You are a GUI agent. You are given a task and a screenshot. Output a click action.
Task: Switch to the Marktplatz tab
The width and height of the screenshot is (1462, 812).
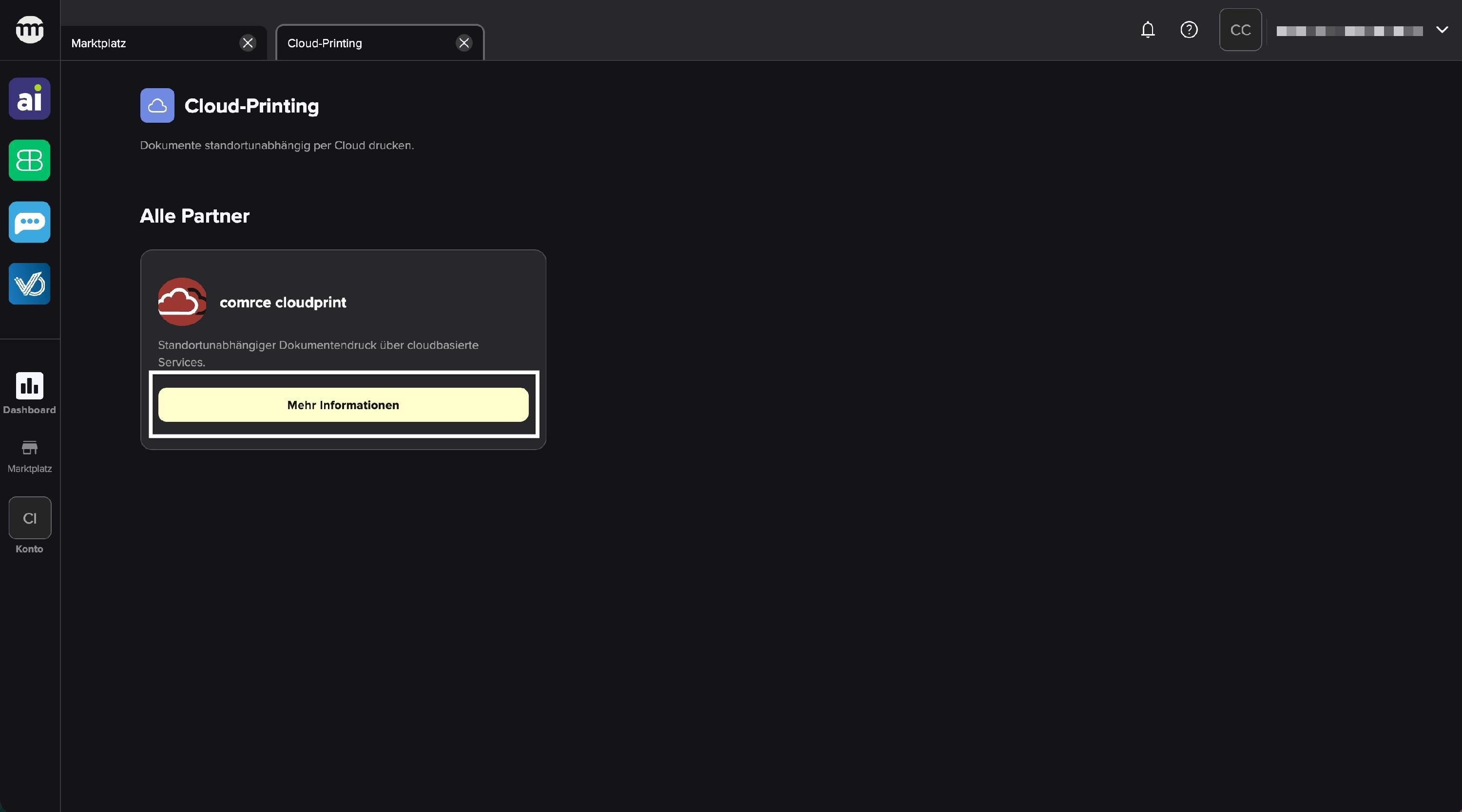pyautogui.click(x=148, y=43)
